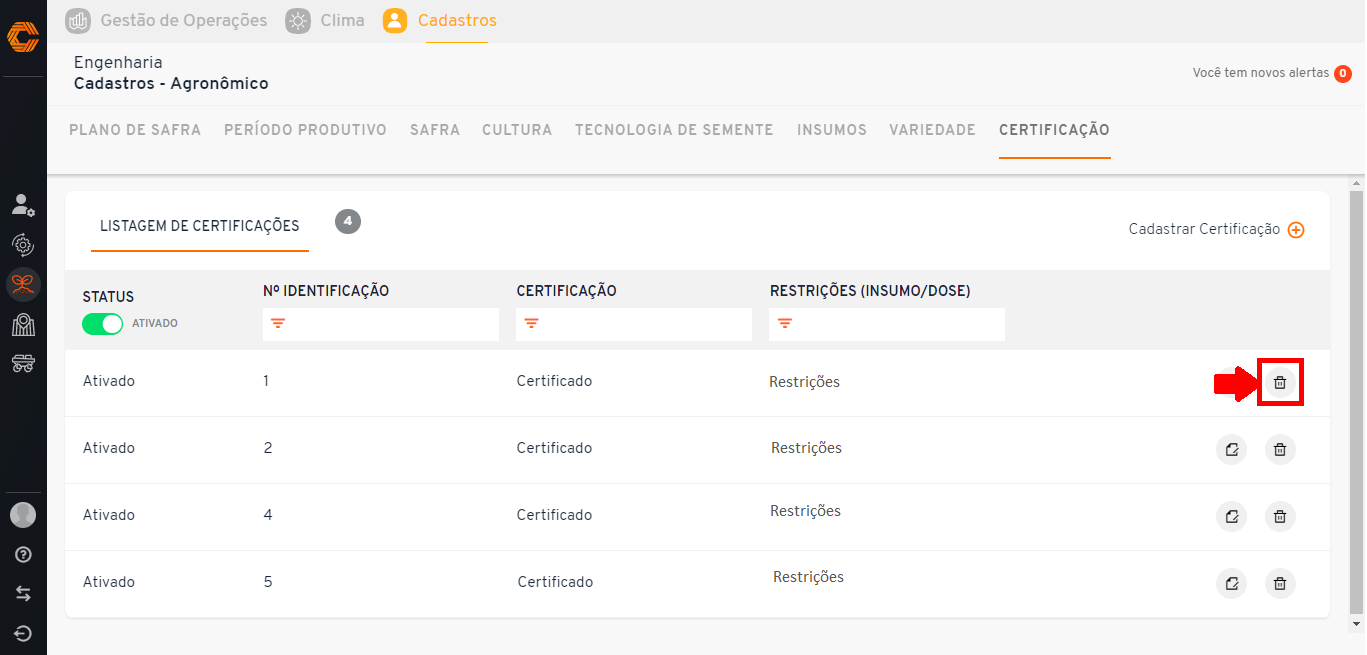1367x655 pixels.
Task: Click filter icon in Nº Identificação field
Action: [278, 324]
